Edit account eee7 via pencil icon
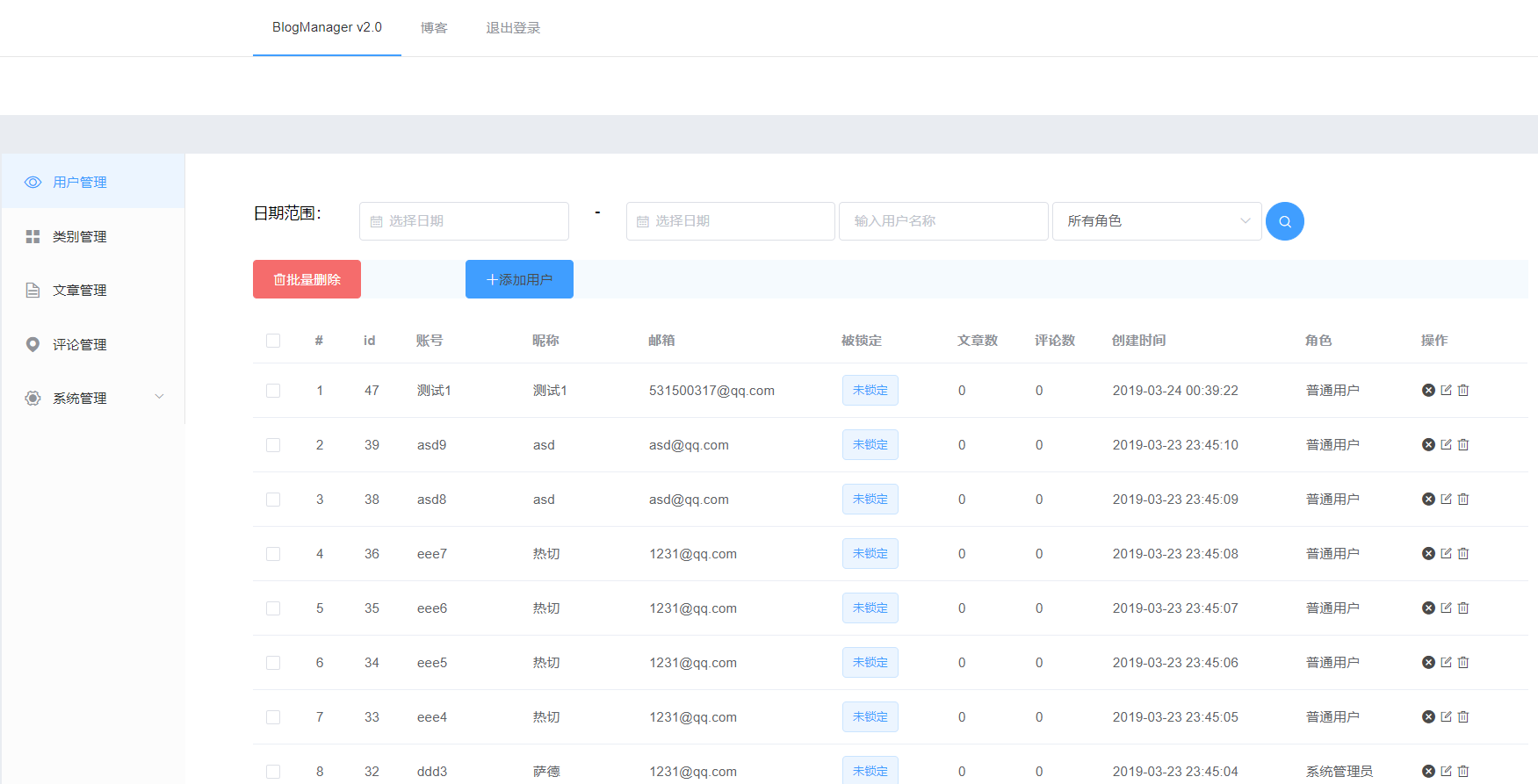This screenshot has width=1538, height=784. pos(1446,553)
